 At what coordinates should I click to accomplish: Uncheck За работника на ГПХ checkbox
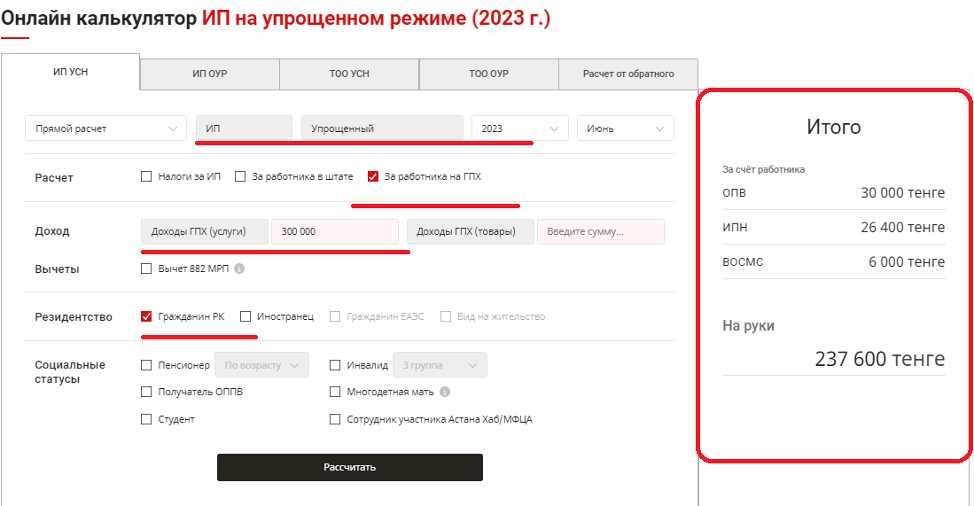[x=373, y=176]
